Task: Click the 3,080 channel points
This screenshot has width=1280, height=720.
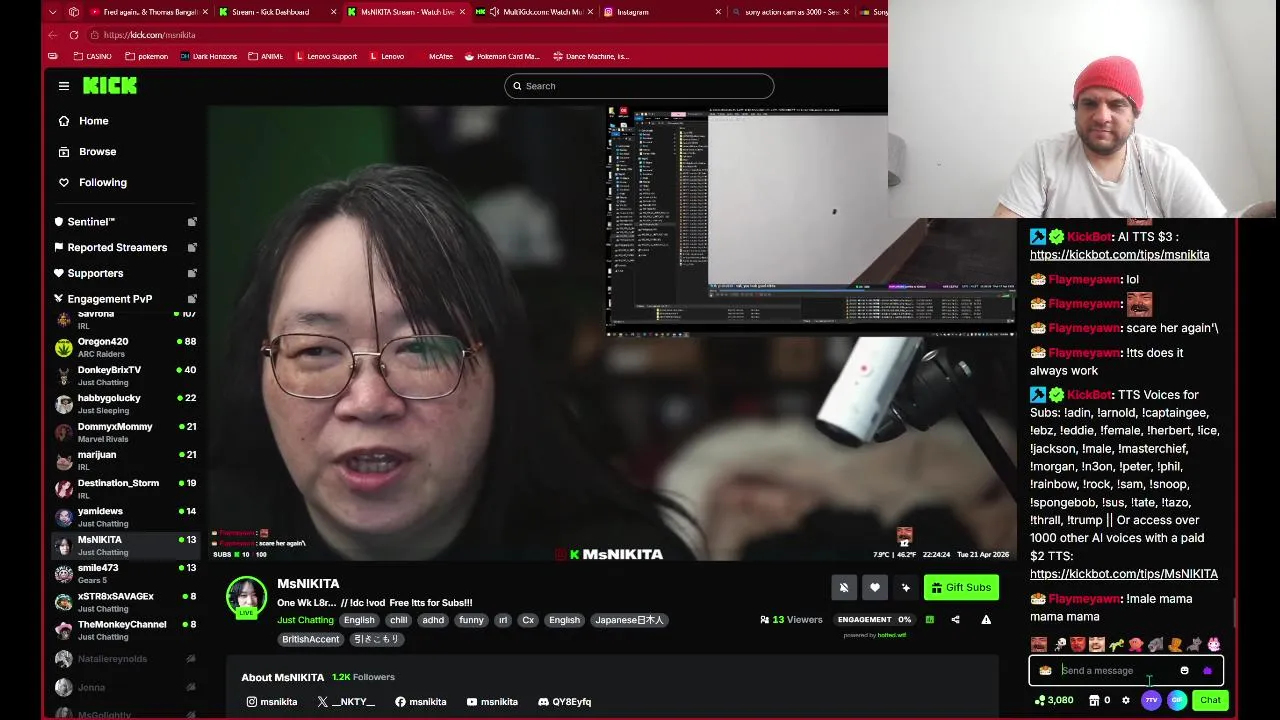Action: pos(1054,700)
